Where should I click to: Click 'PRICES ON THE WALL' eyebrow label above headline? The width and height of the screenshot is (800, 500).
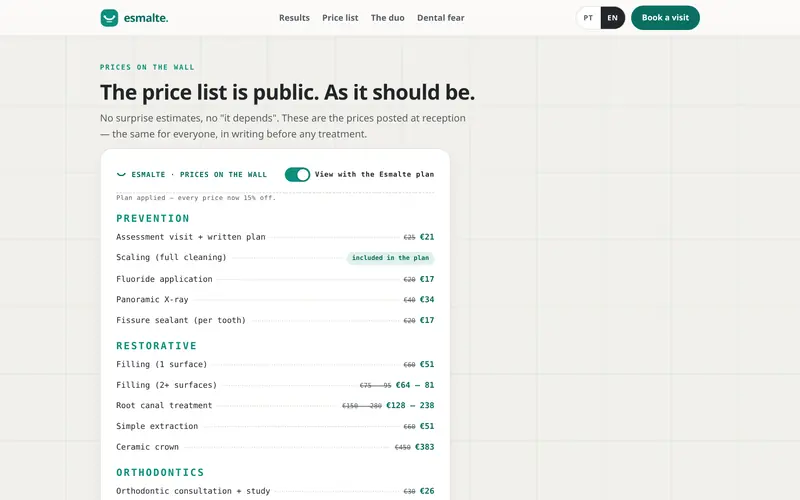tap(147, 67)
